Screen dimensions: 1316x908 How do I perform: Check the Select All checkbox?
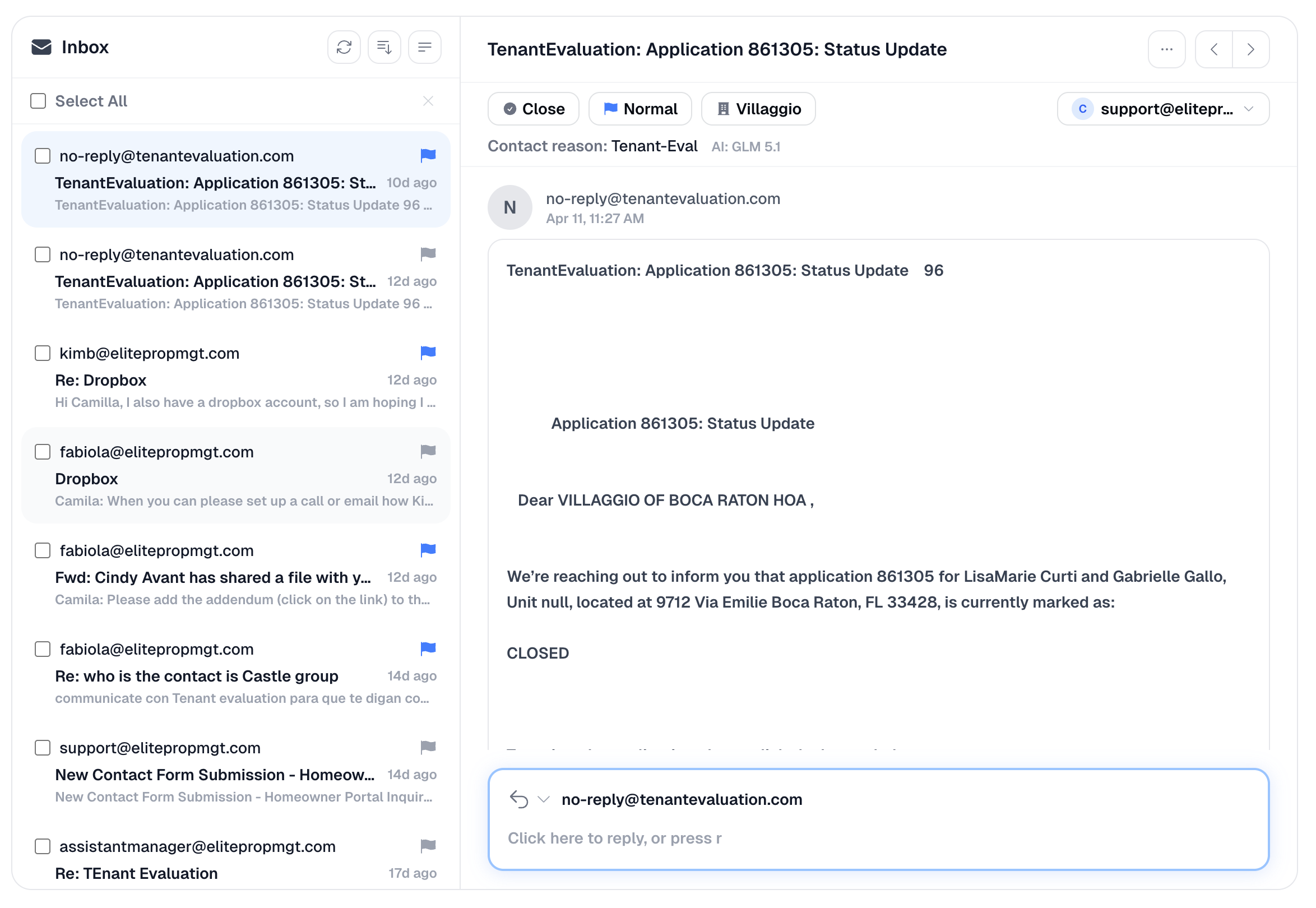tap(38, 101)
